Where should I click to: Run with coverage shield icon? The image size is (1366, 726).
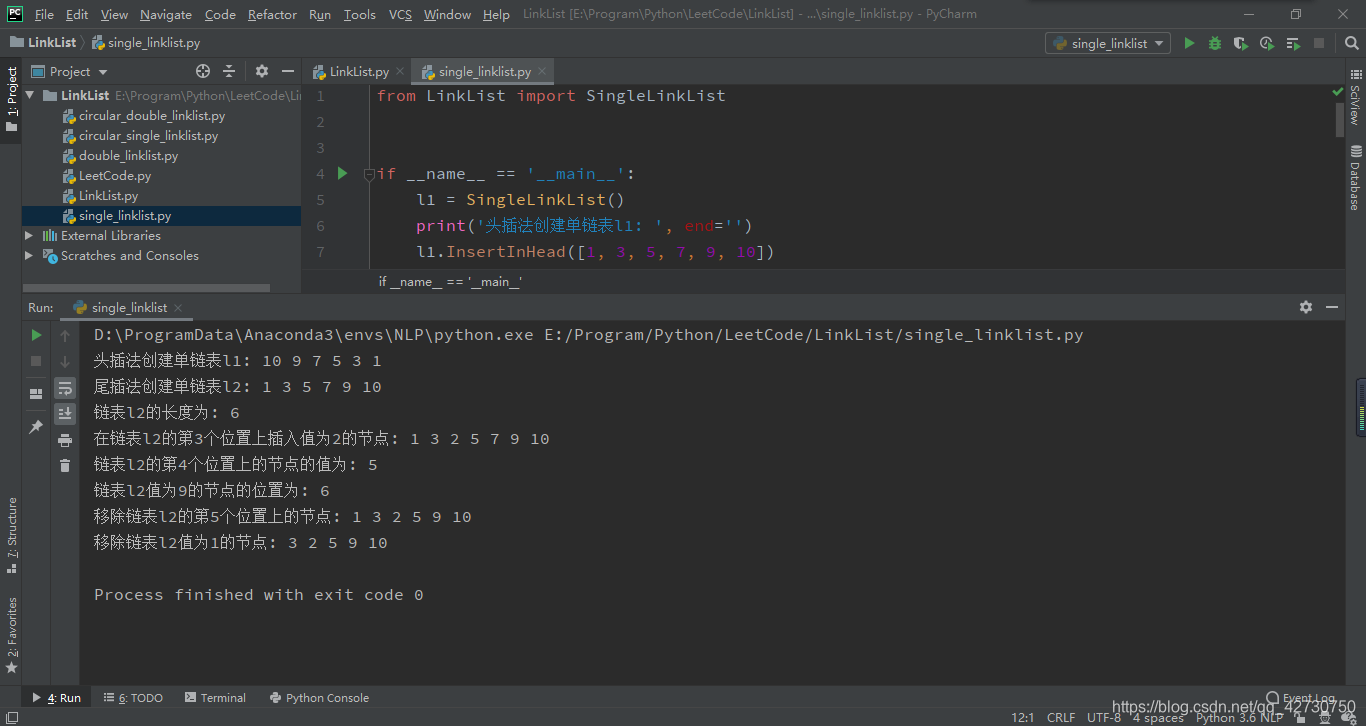(x=1241, y=43)
